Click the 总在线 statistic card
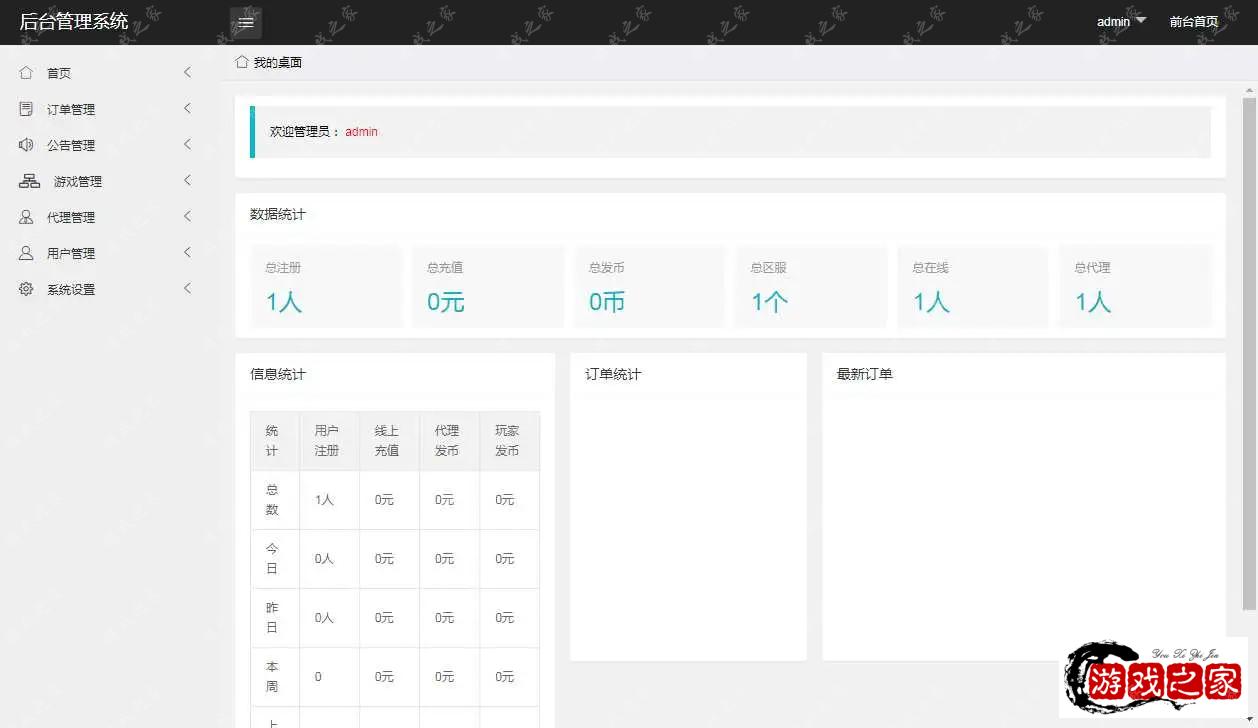This screenshot has height=728, width=1258. (973, 287)
